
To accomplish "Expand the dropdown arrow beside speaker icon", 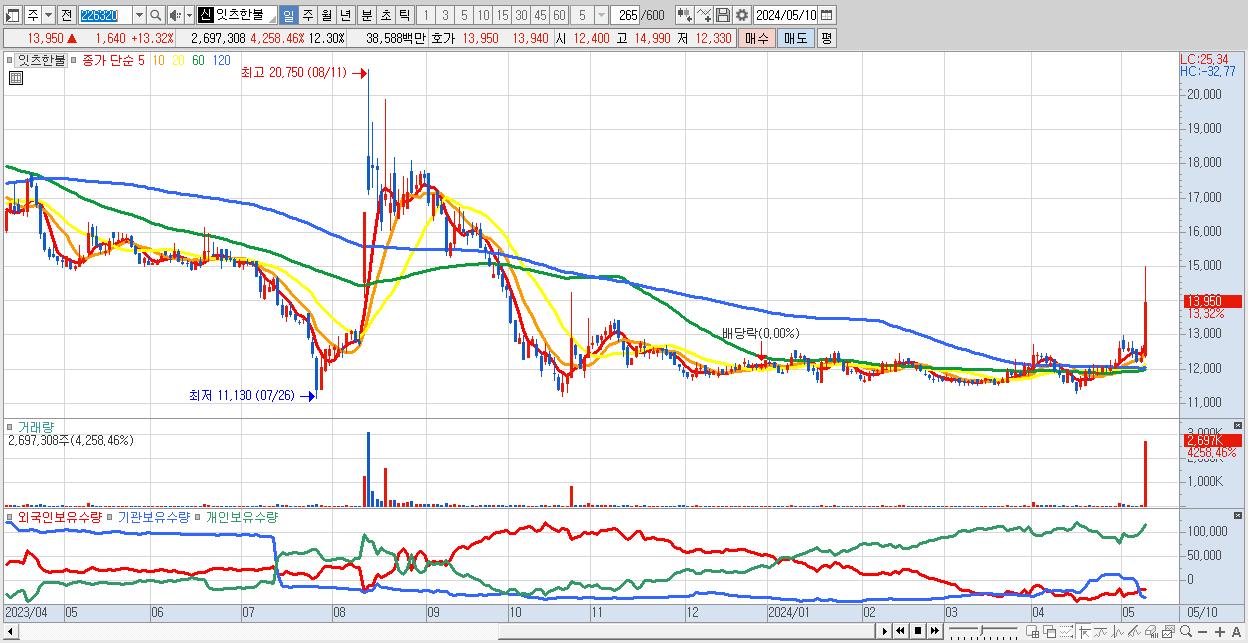I will click(189, 15).
